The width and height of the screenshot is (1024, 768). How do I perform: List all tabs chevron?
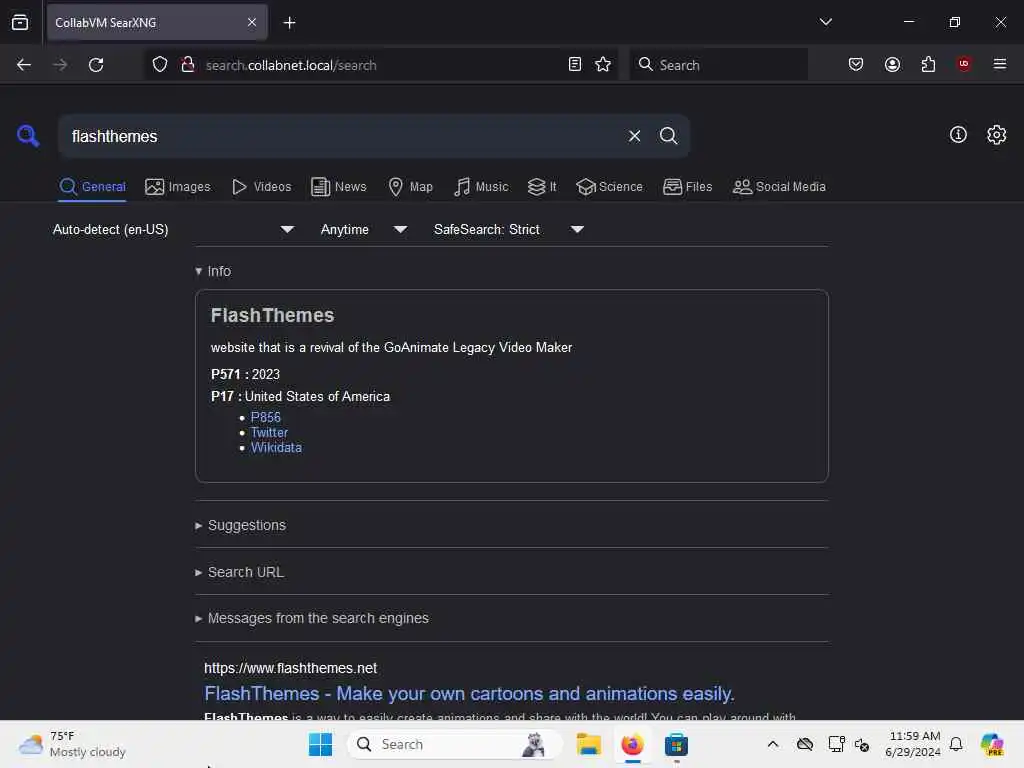click(x=825, y=22)
